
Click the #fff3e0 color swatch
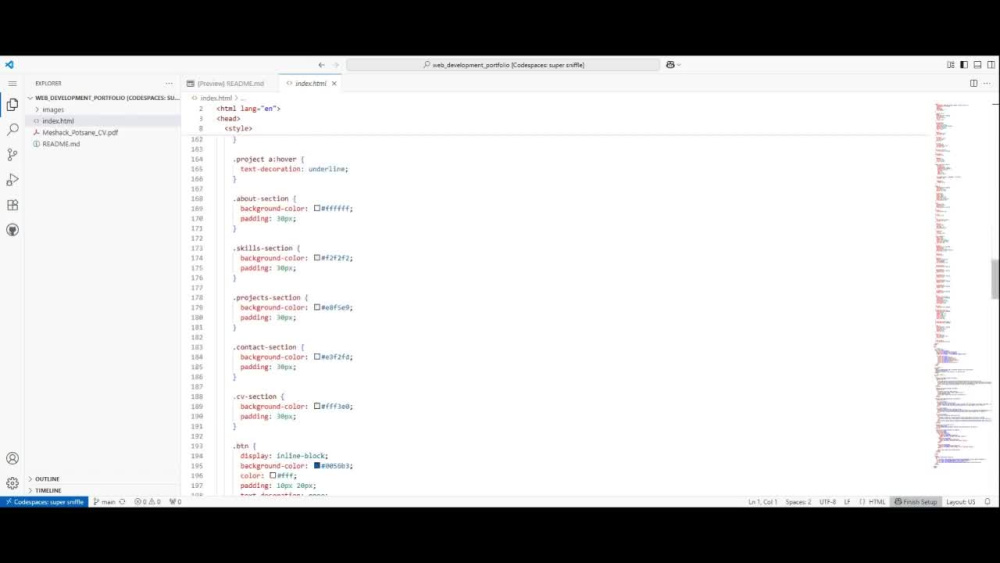tap(317, 406)
